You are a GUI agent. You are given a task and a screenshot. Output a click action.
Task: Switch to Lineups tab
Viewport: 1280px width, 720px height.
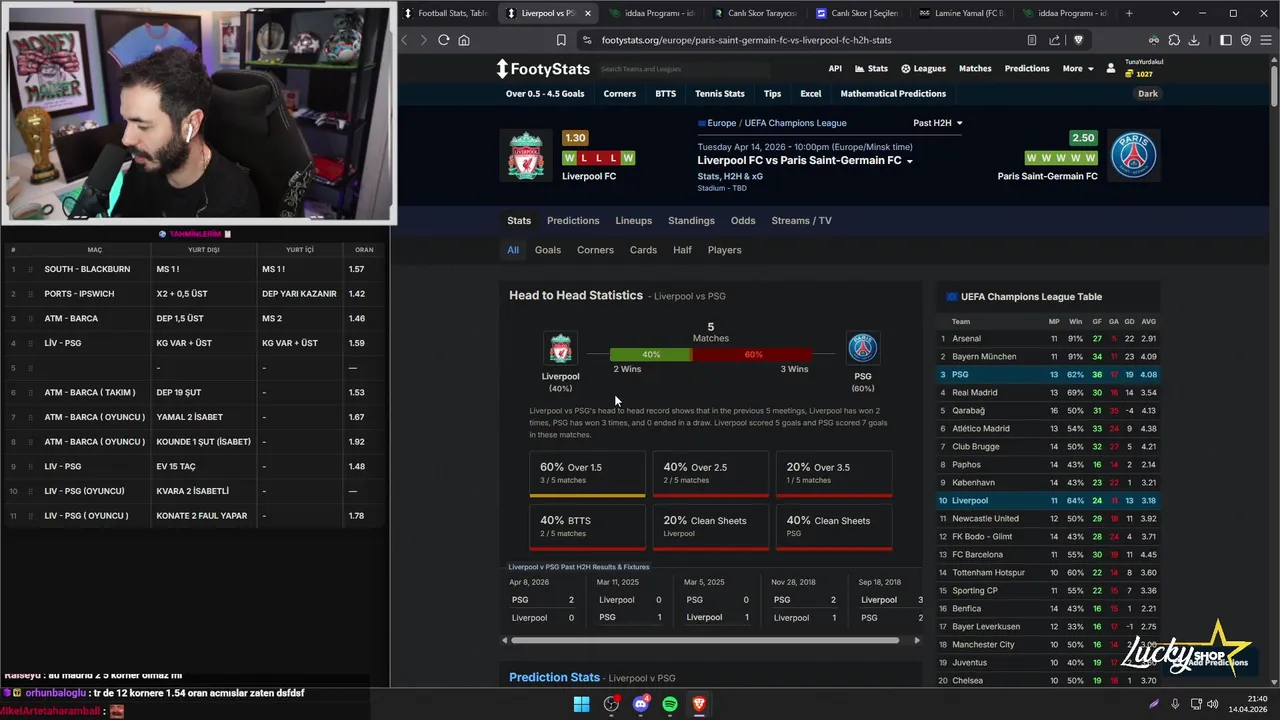[x=633, y=221]
